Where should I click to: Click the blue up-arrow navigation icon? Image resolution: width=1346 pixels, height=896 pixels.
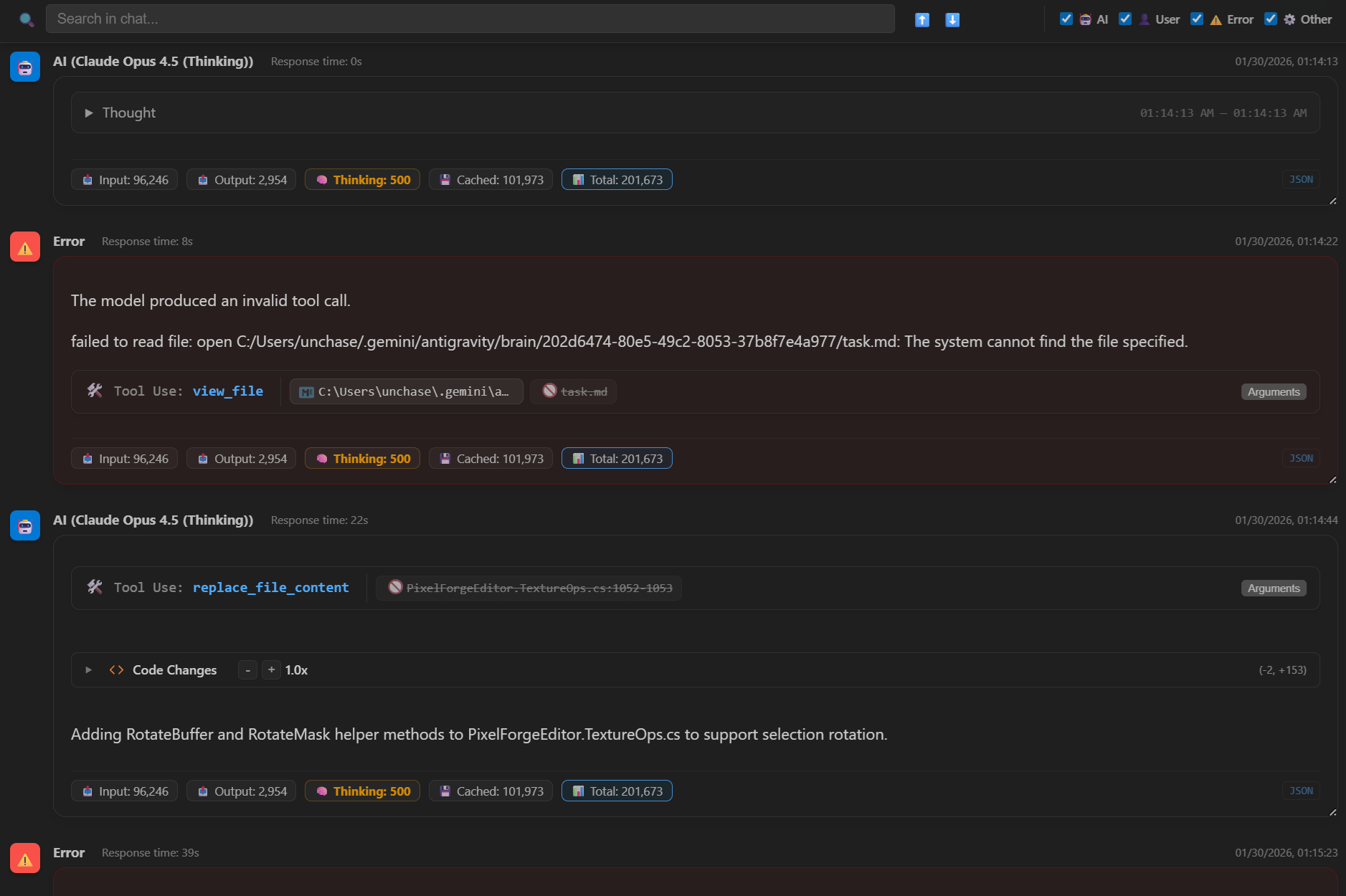pyautogui.click(x=922, y=19)
